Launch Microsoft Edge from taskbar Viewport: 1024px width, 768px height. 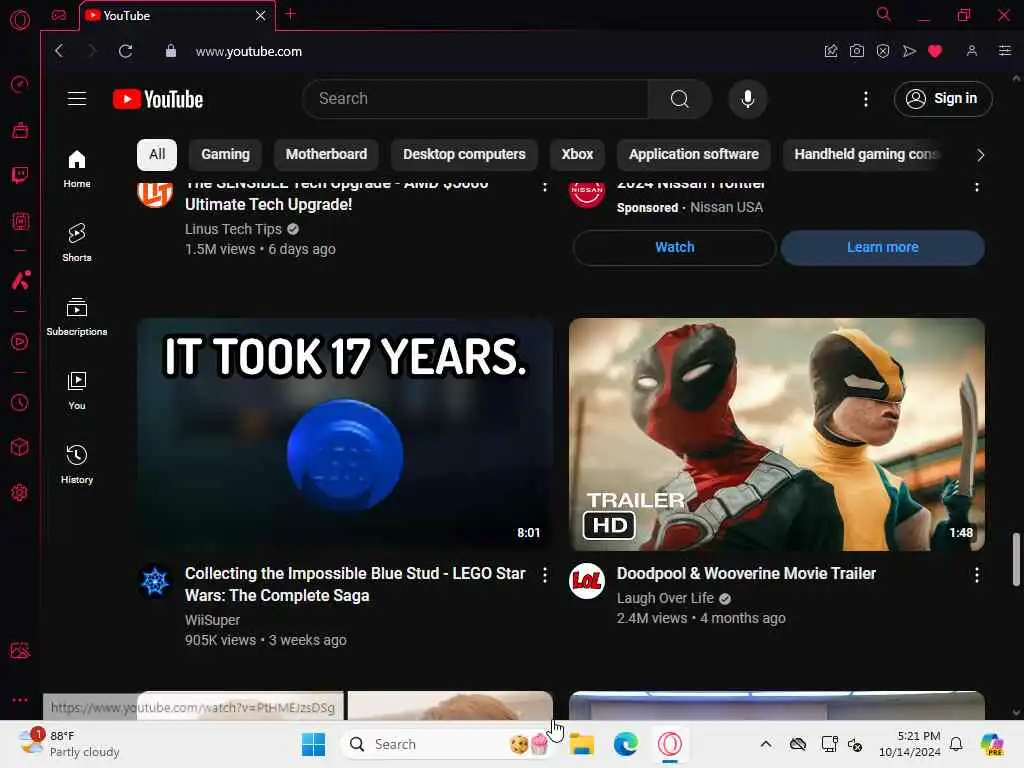(626, 744)
